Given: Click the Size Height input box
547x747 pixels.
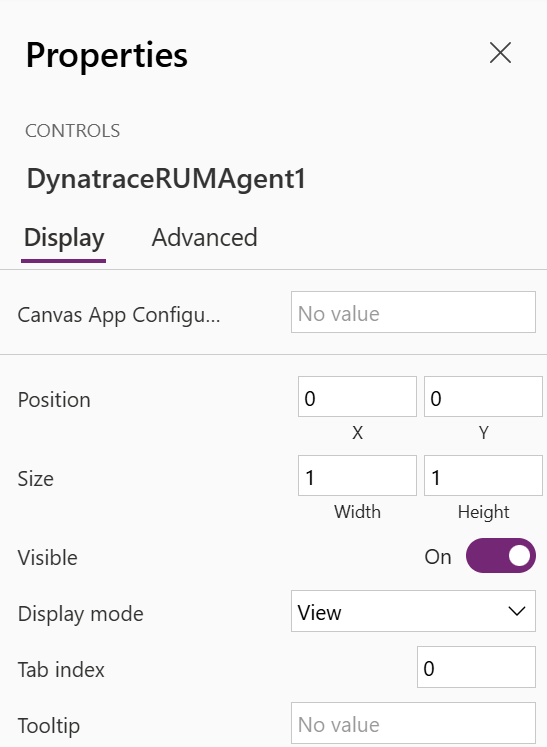Looking at the screenshot, I should (483, 475).
